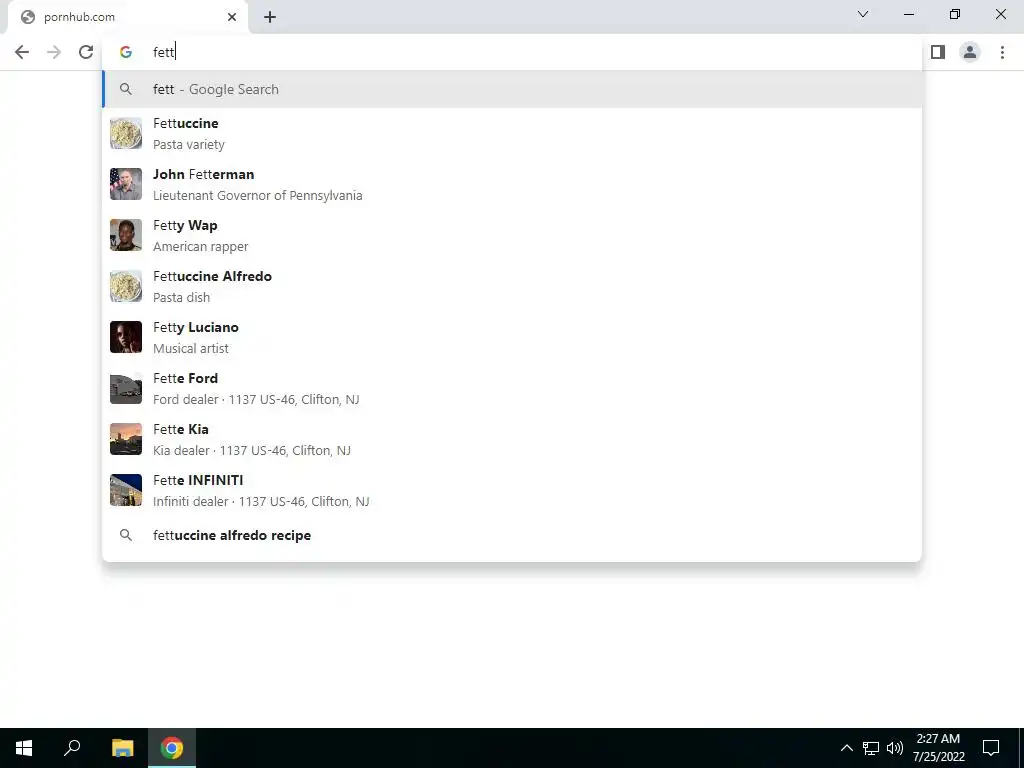Open the side panel icon
The height and width of the screenshot is (768, 1024).
click(x=938, y=52)
